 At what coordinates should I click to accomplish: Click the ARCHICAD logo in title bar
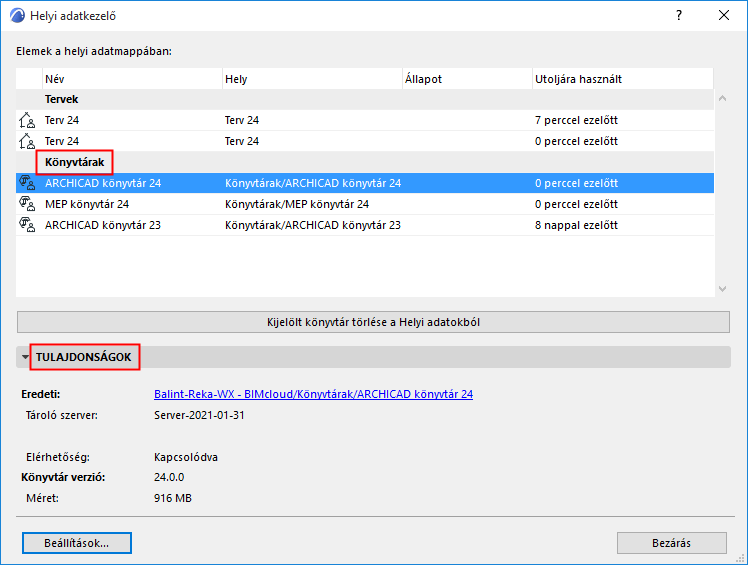(17, 16)
